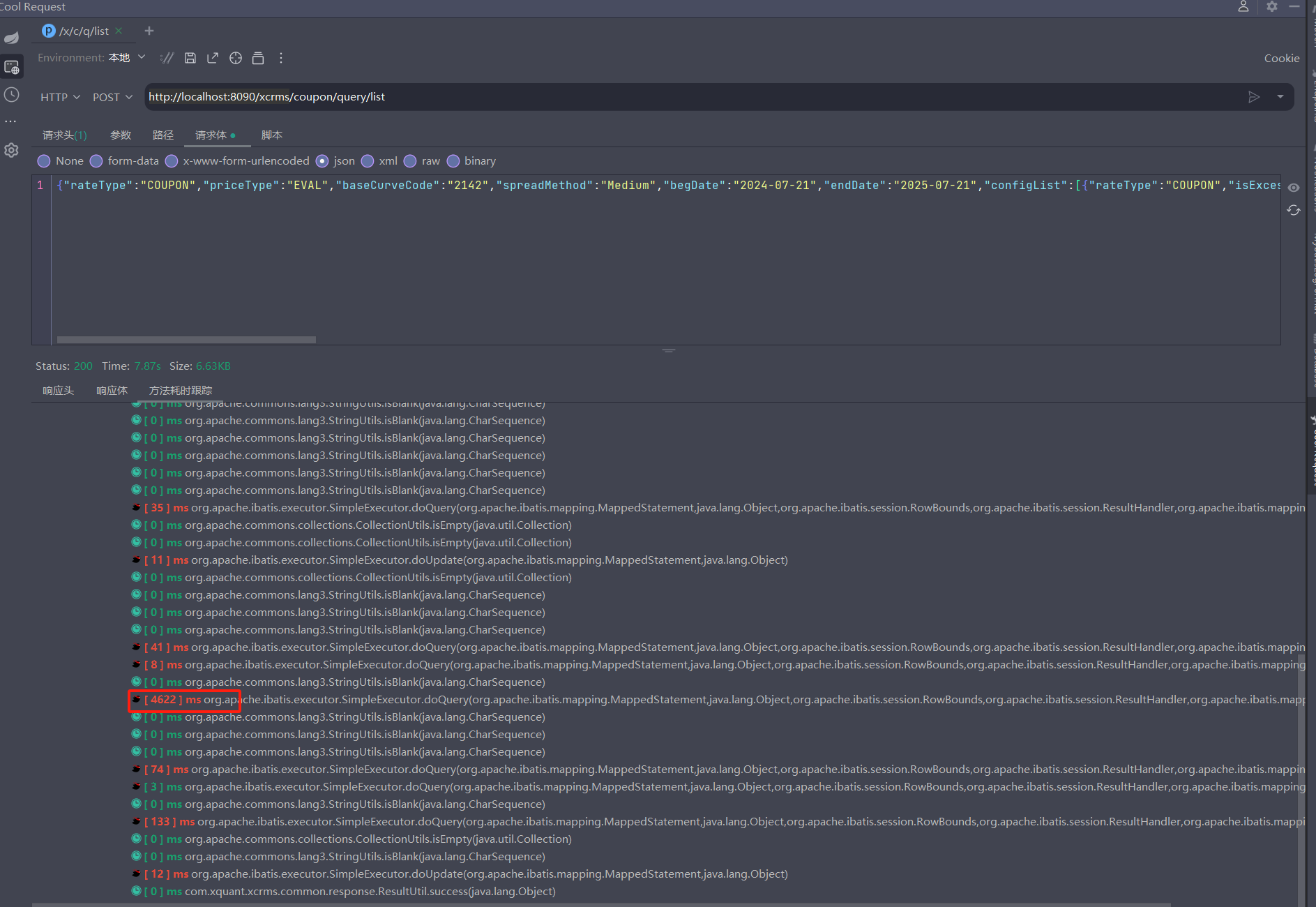Click the request body horizontal scrollbar

pos(186,340)
